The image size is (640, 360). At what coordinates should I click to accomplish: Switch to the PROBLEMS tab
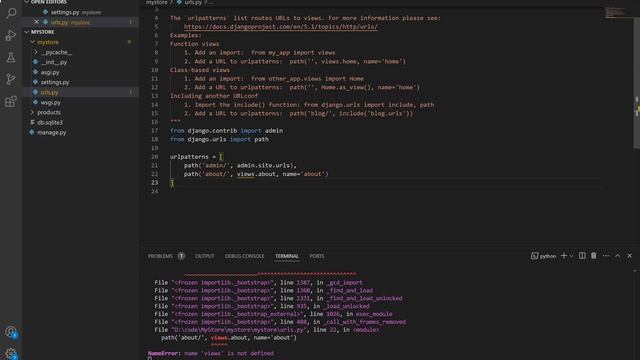[x=160, y=256]
